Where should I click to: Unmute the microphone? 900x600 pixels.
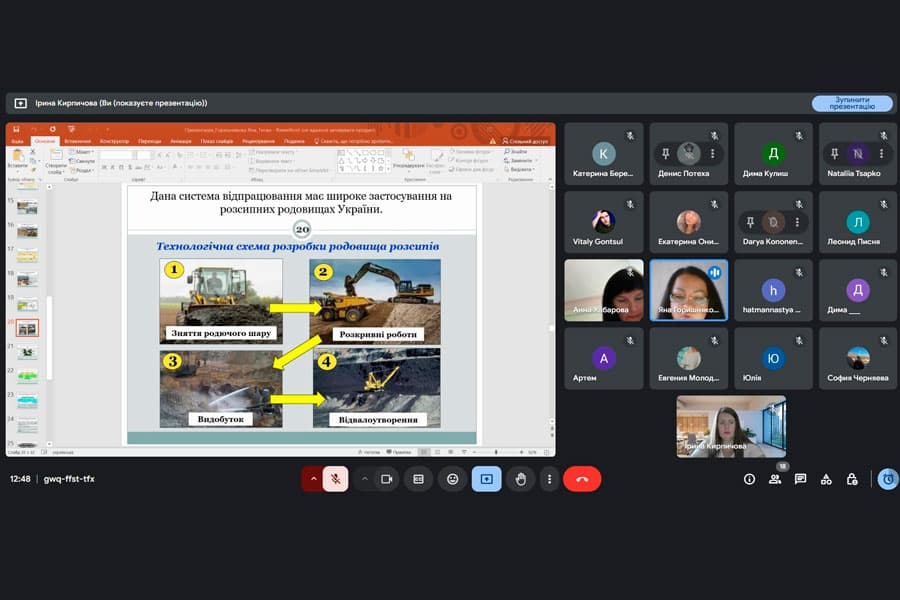[x=335, y=479]
